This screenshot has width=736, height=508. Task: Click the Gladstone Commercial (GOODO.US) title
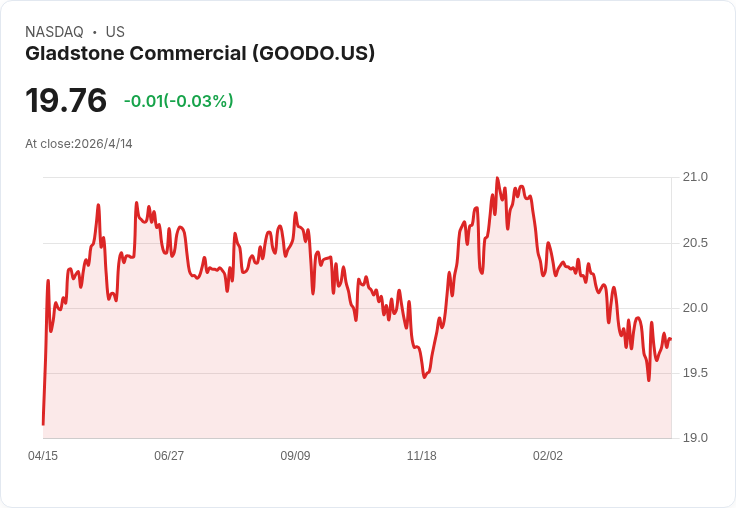(x=200, y=53)
